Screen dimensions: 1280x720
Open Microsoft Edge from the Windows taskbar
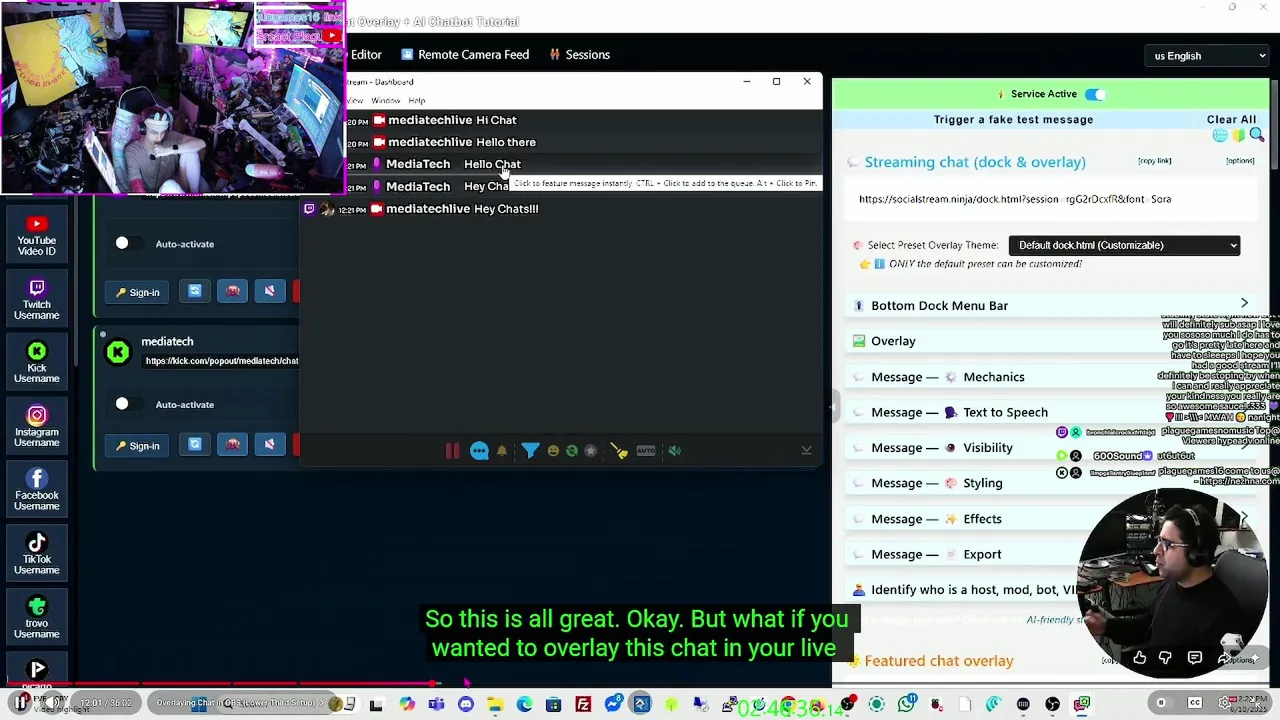tap(524, 705)
